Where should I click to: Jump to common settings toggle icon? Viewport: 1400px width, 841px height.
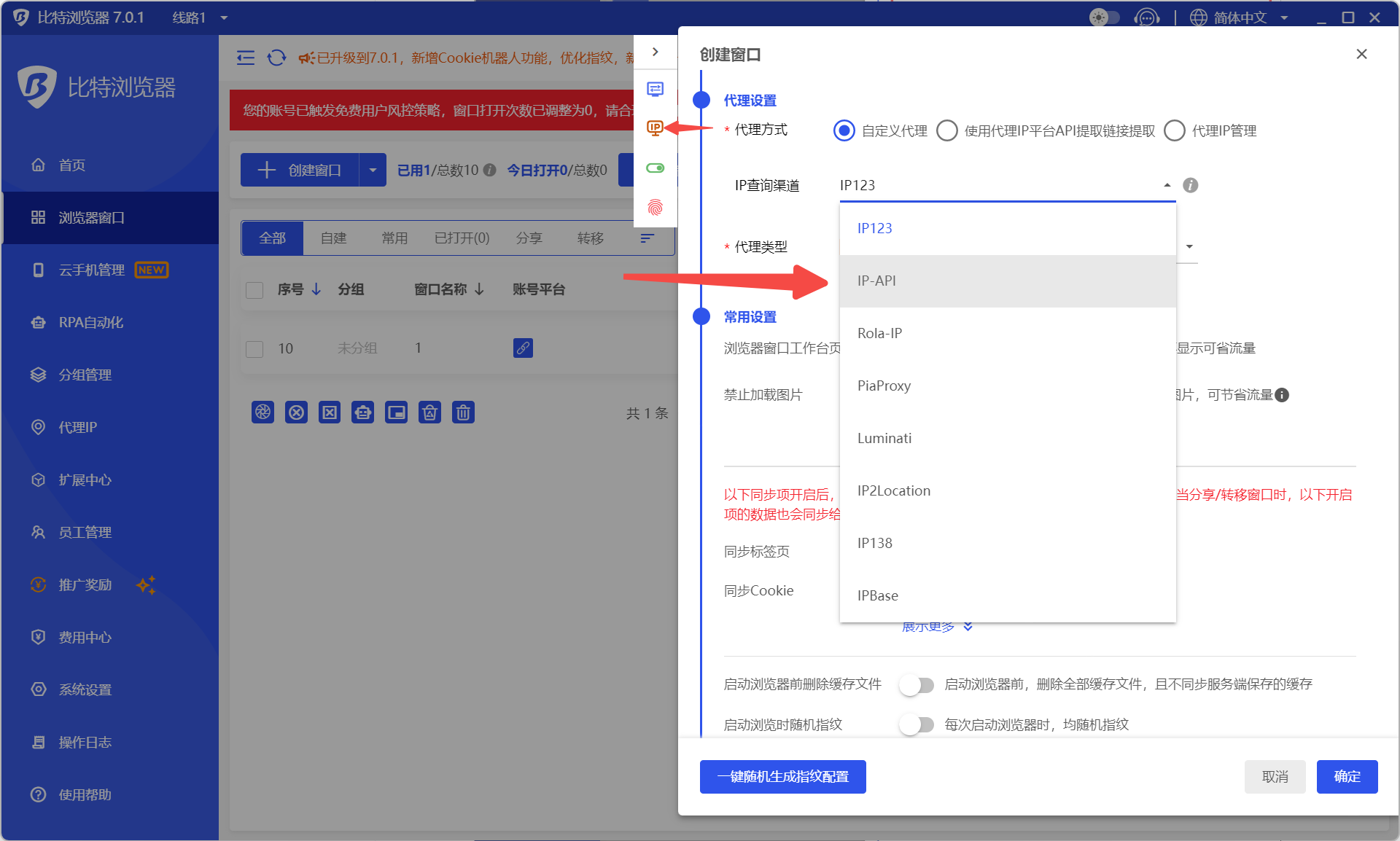click(x=656, y=168)
